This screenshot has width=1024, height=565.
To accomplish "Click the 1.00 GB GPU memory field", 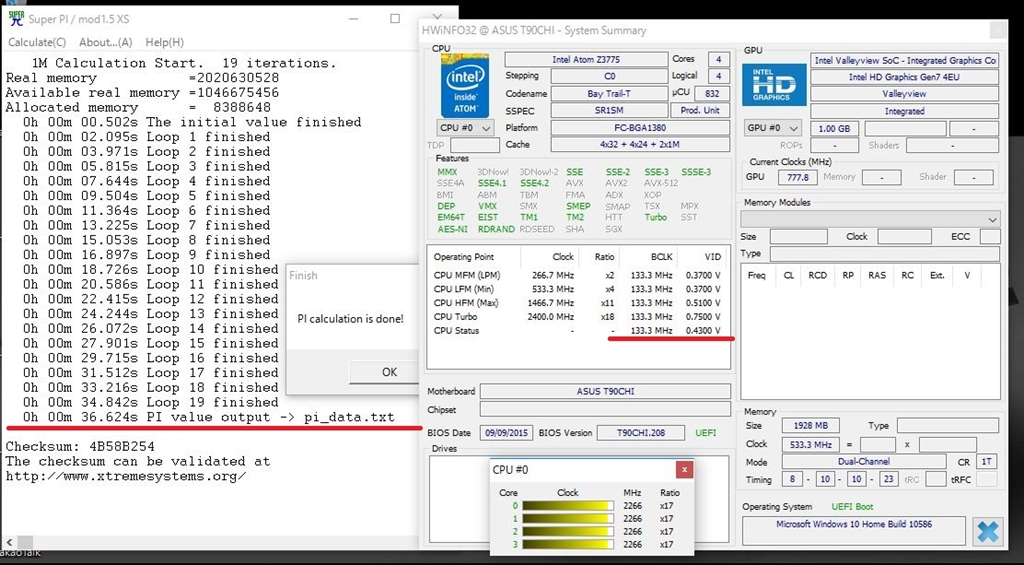I will click(834, 129).
